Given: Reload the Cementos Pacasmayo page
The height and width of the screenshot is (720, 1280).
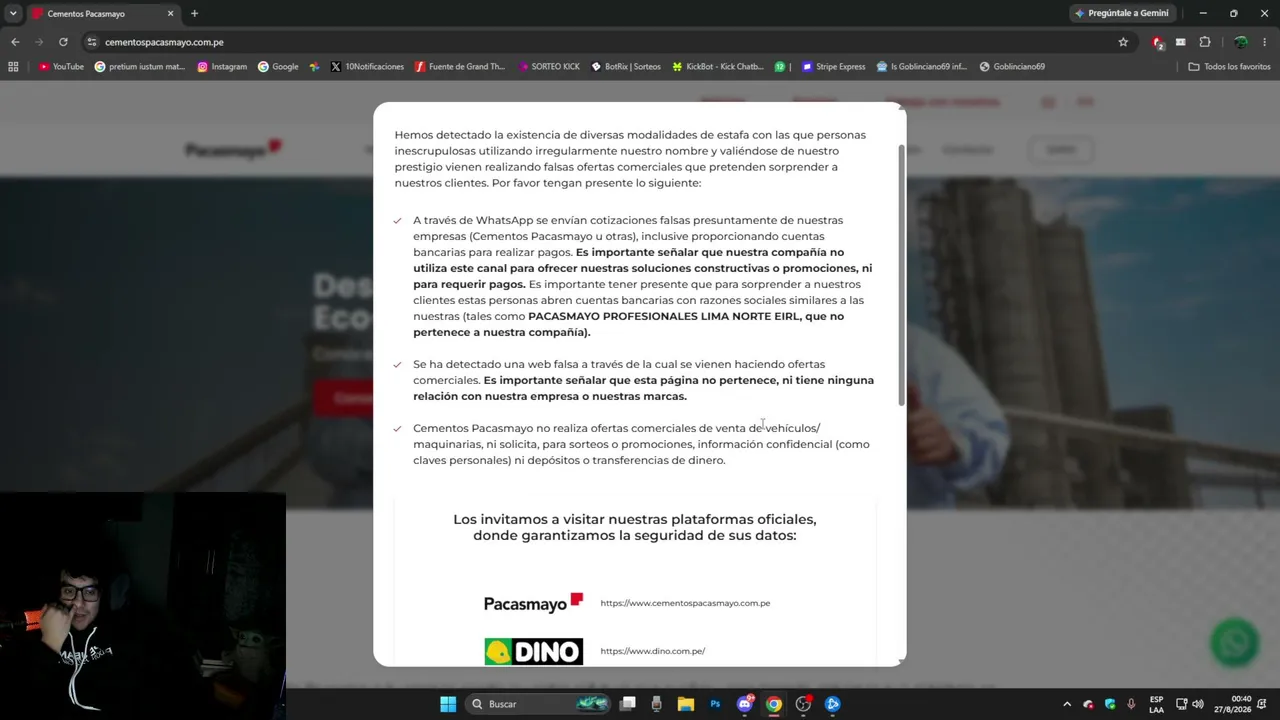Looking at the screenshot, I should 63,42.
